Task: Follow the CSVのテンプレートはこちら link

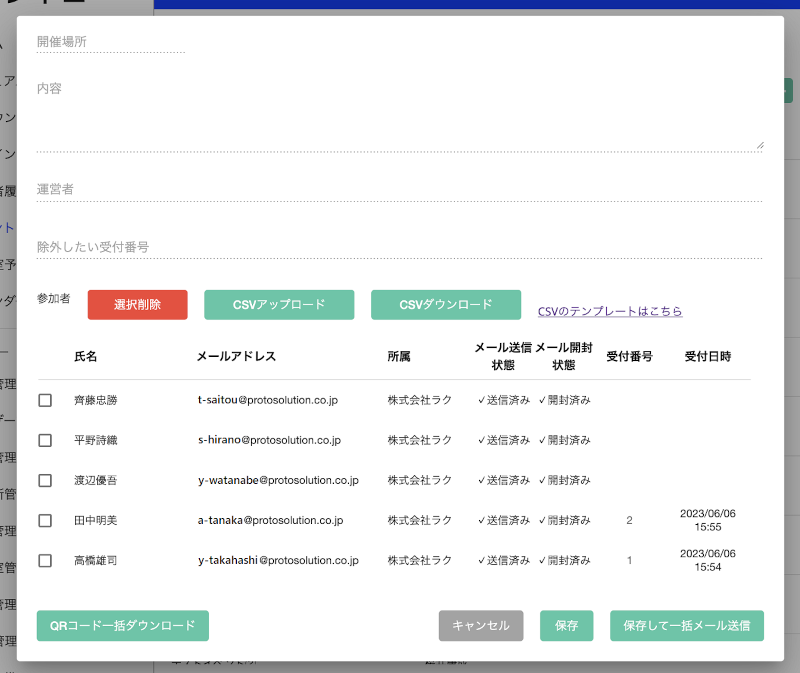Action: point(610,311)
